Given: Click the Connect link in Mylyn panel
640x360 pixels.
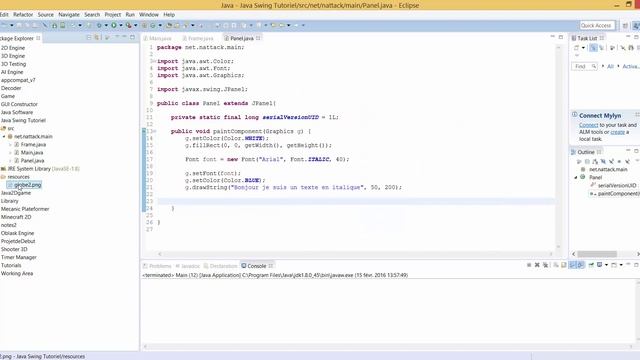Looking at the screenshot, I should (588, 125).
